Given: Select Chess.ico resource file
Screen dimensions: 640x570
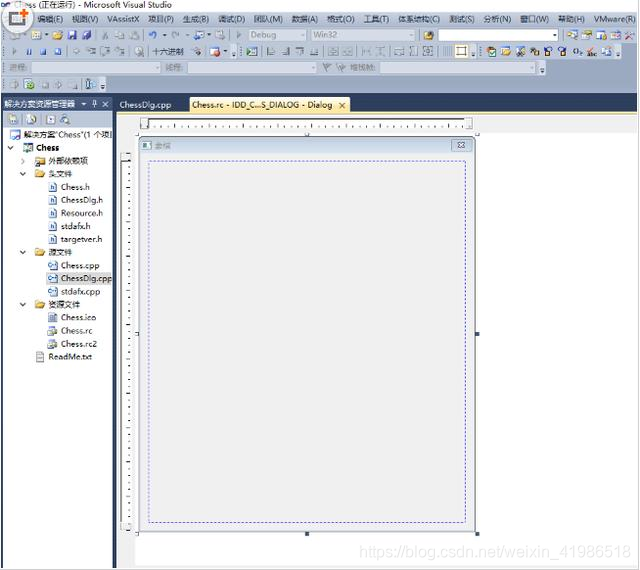Looking at the screenshot, I should 78,317.
